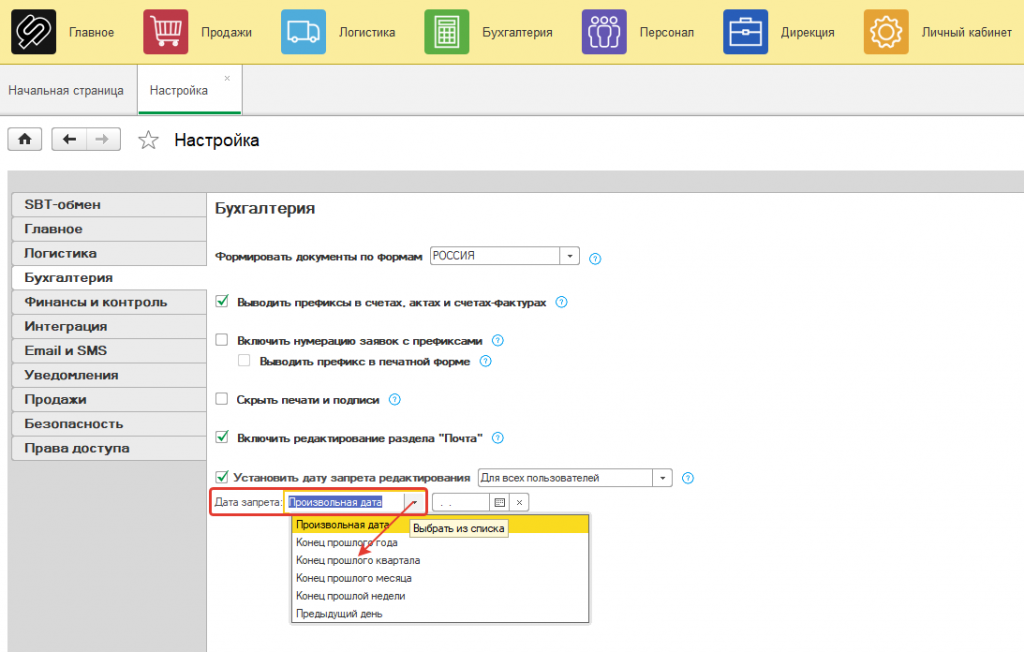Expand Для всех пользователей dropdown arrow
This screenshot has height=652, width=1024.
[x=662, y=478]
